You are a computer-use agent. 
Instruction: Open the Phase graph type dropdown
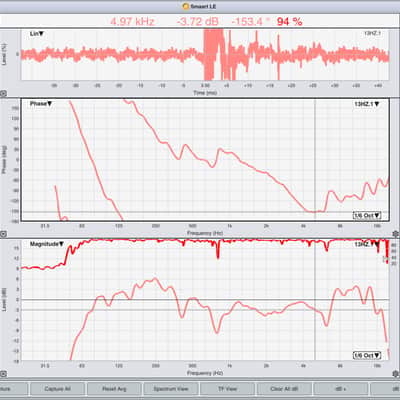41,104
